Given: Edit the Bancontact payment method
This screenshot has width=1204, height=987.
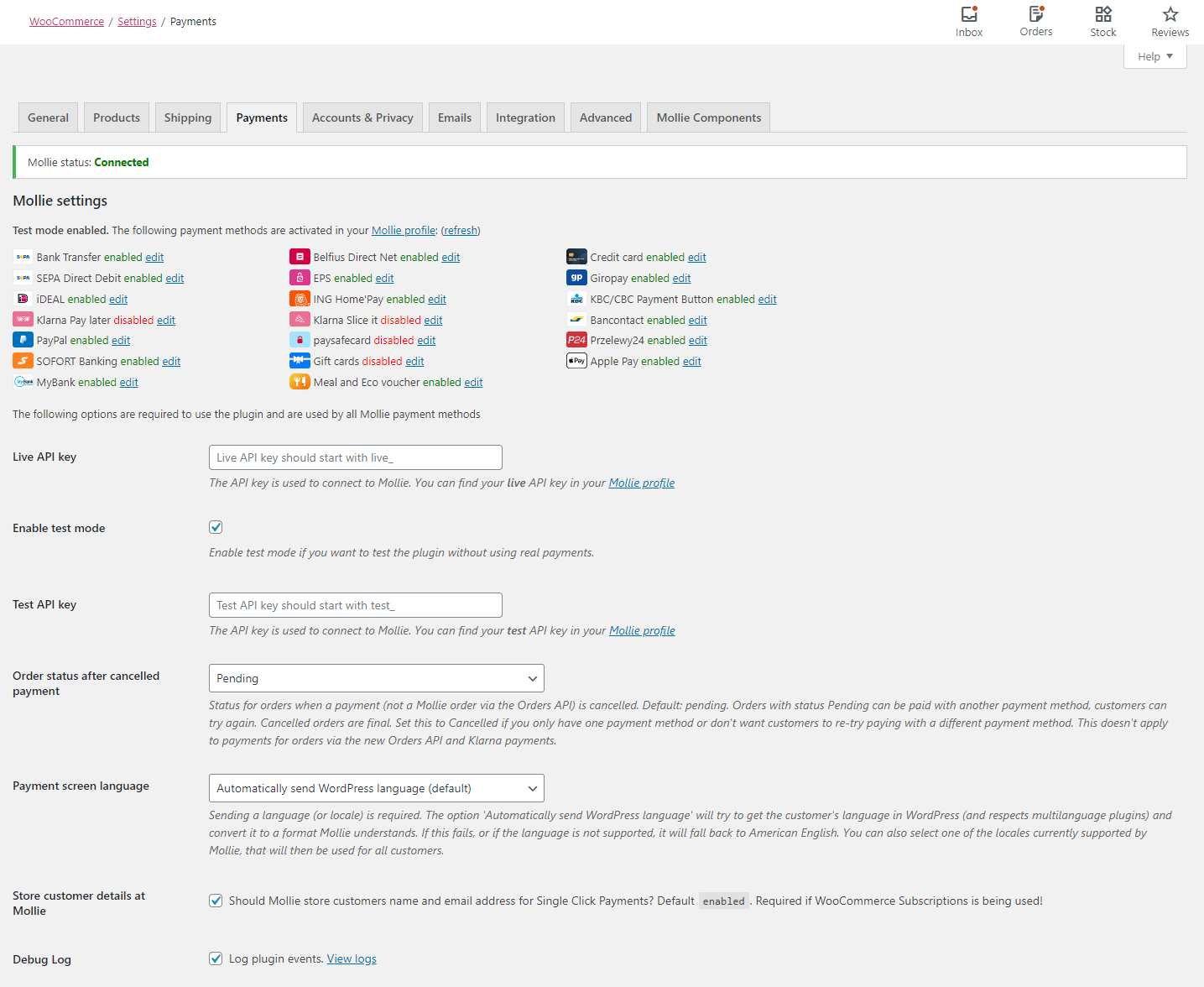Looking at the screenshot, I should tap(698, 320).
